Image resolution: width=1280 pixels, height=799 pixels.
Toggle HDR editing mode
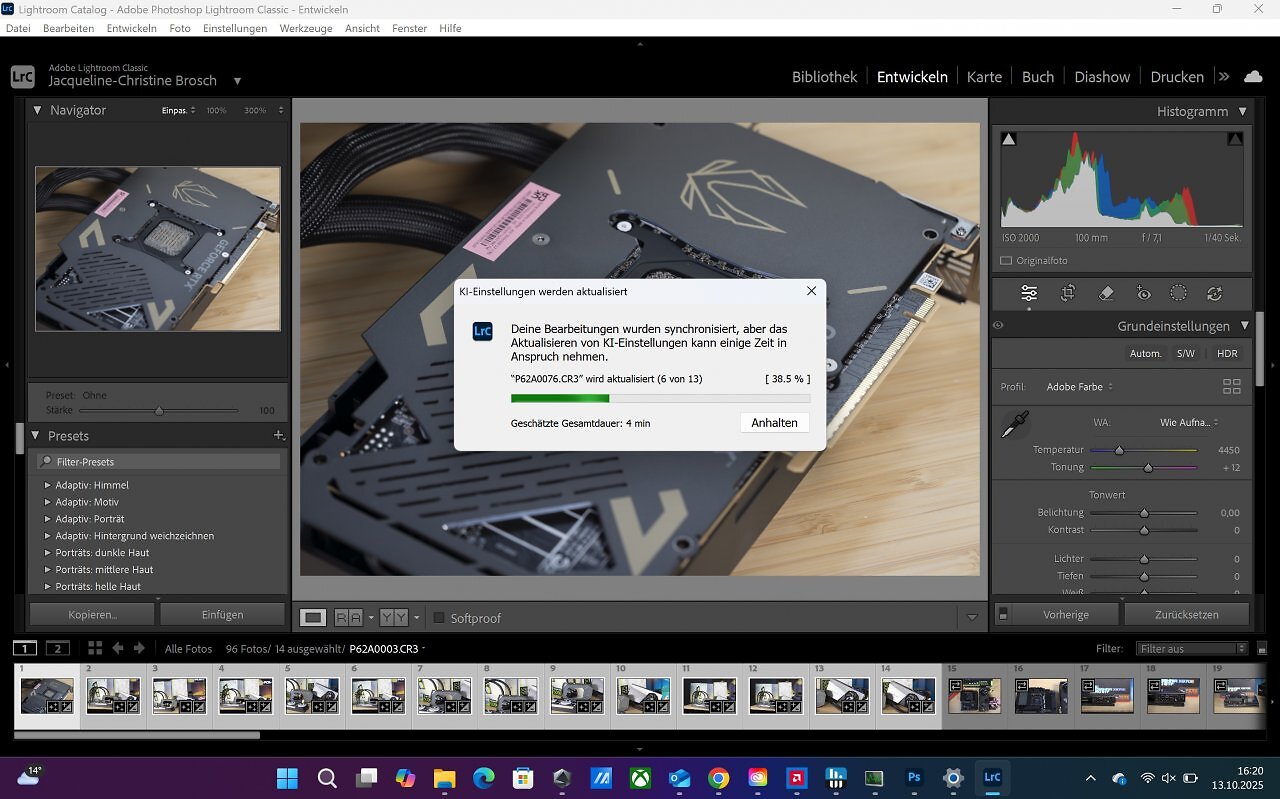pyautogui.click(x=1227, y=353)
